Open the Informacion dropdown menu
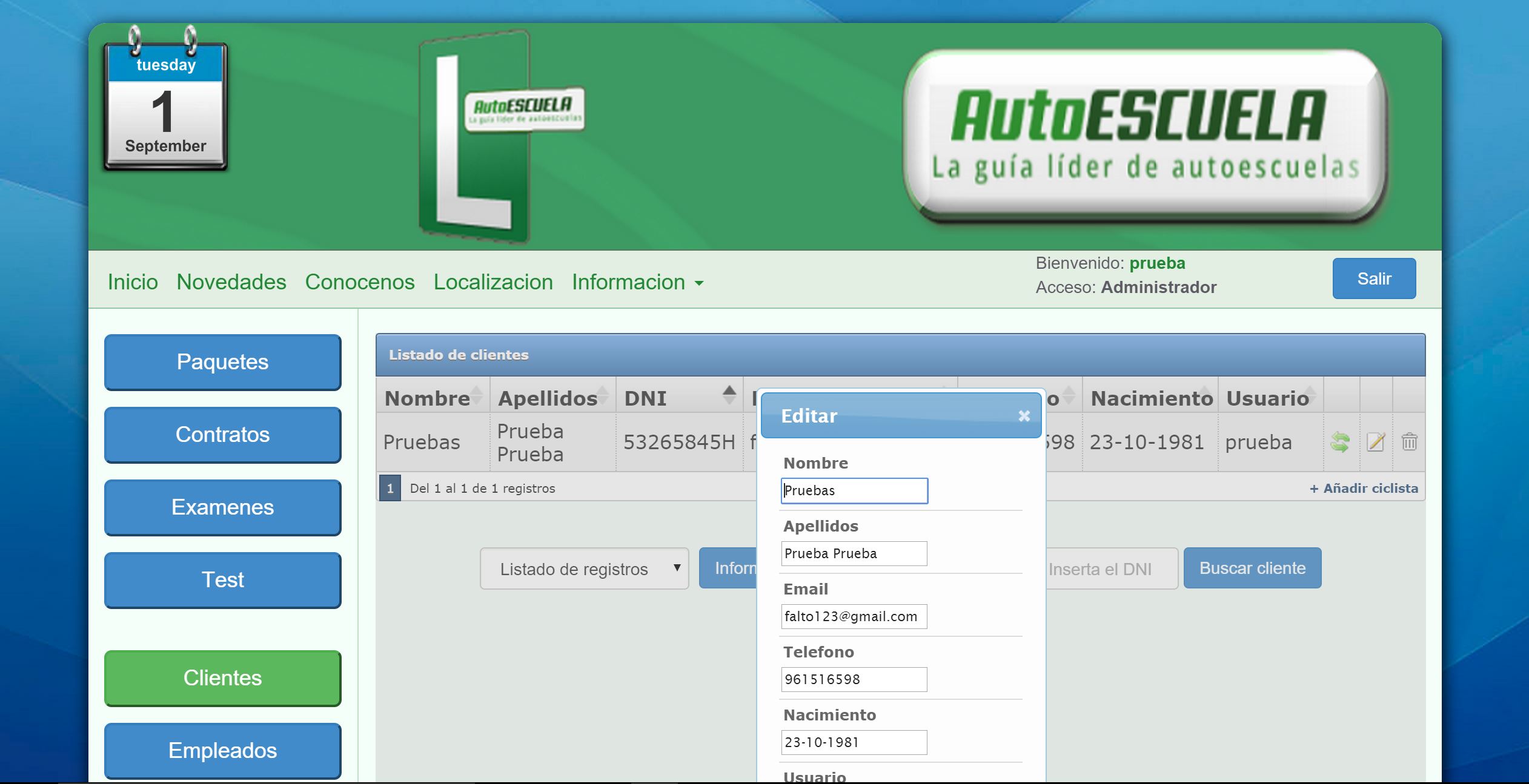Screen dimensions: 1529x784 click(637, 282)
